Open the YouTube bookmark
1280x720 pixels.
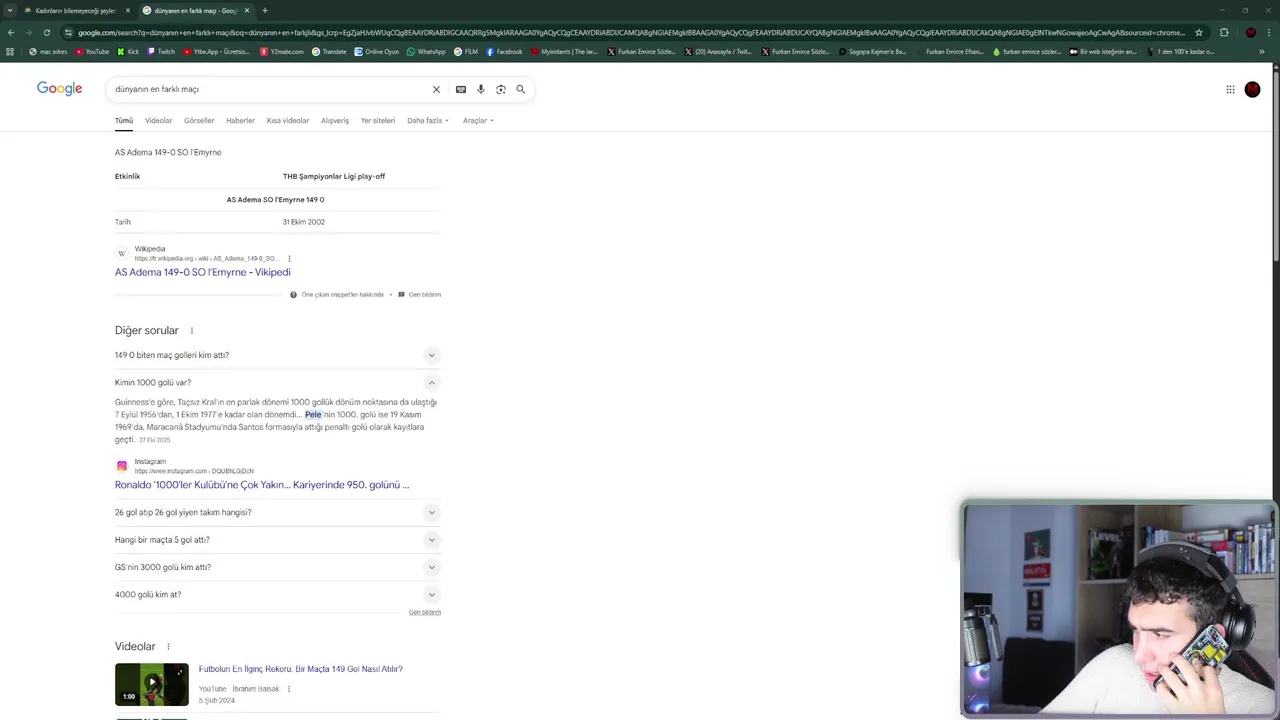(x=92, y=51)
